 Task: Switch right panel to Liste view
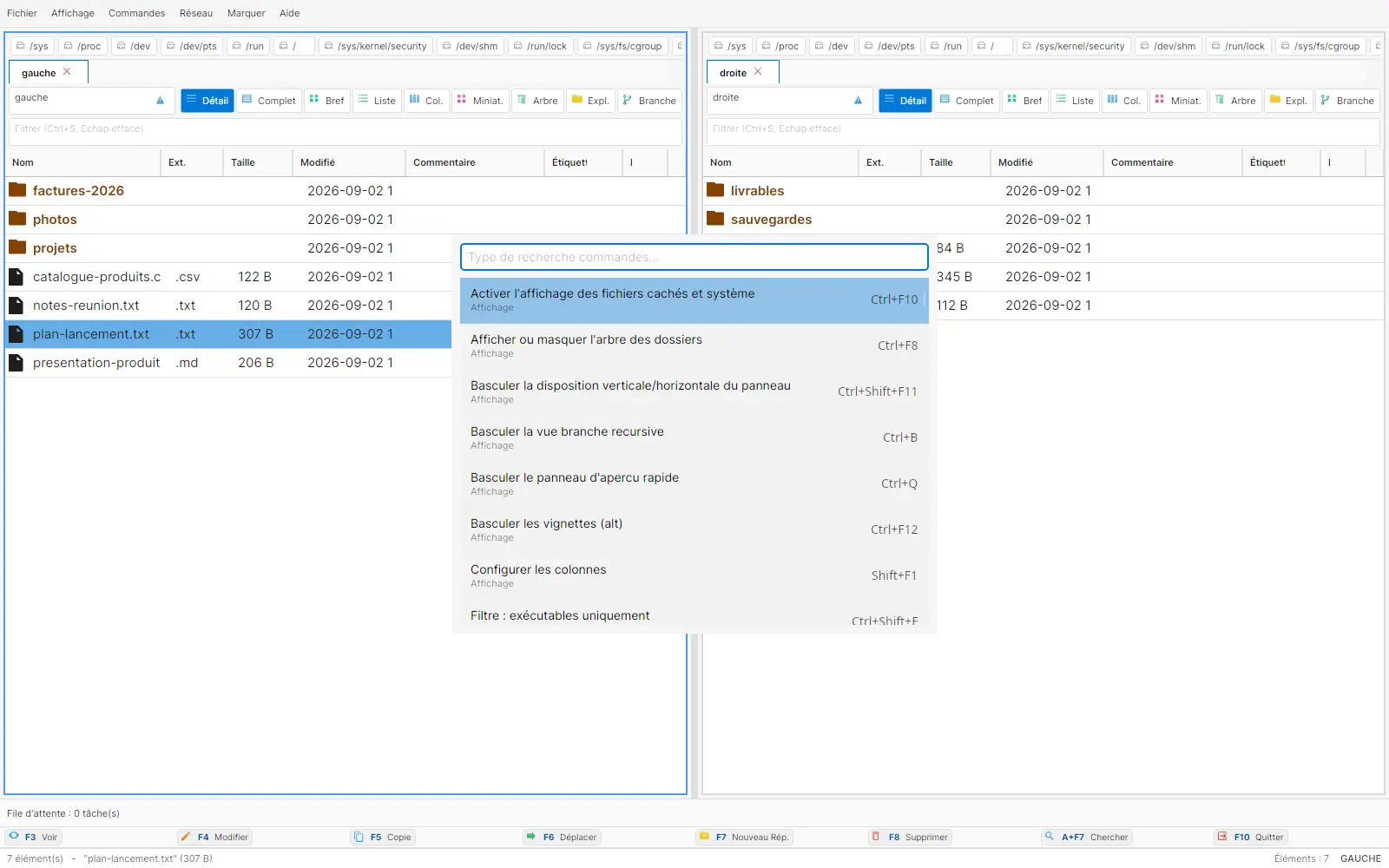[1075, 101]
